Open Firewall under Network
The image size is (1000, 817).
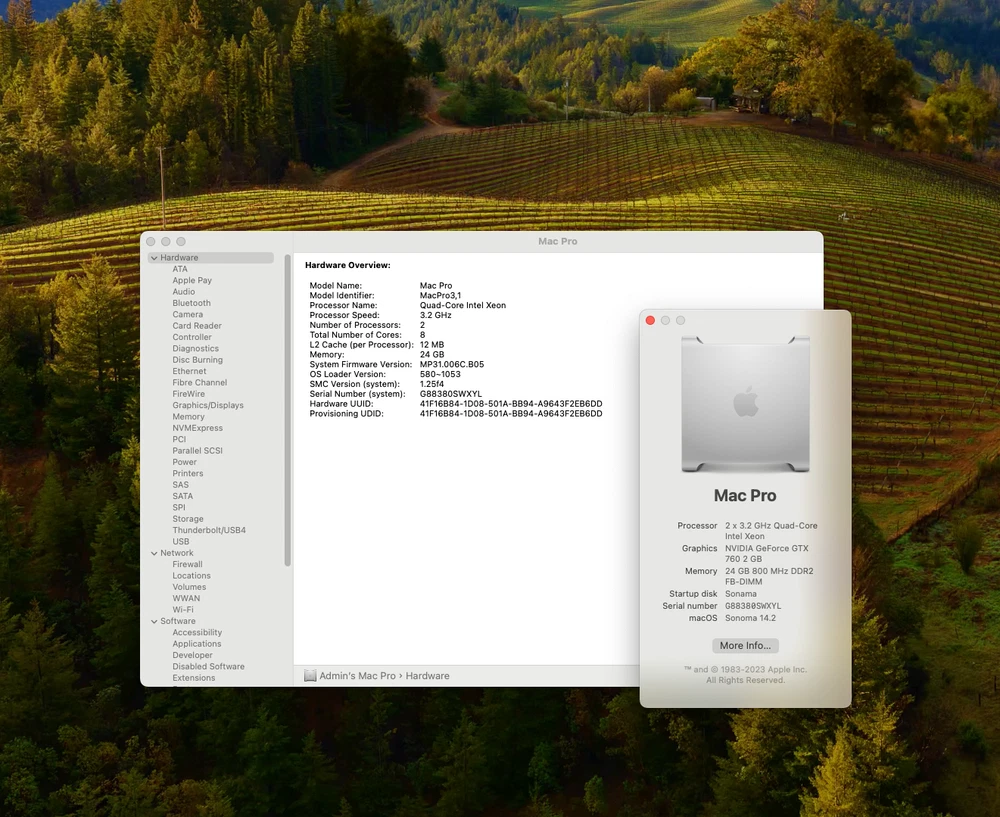(188, 564)
